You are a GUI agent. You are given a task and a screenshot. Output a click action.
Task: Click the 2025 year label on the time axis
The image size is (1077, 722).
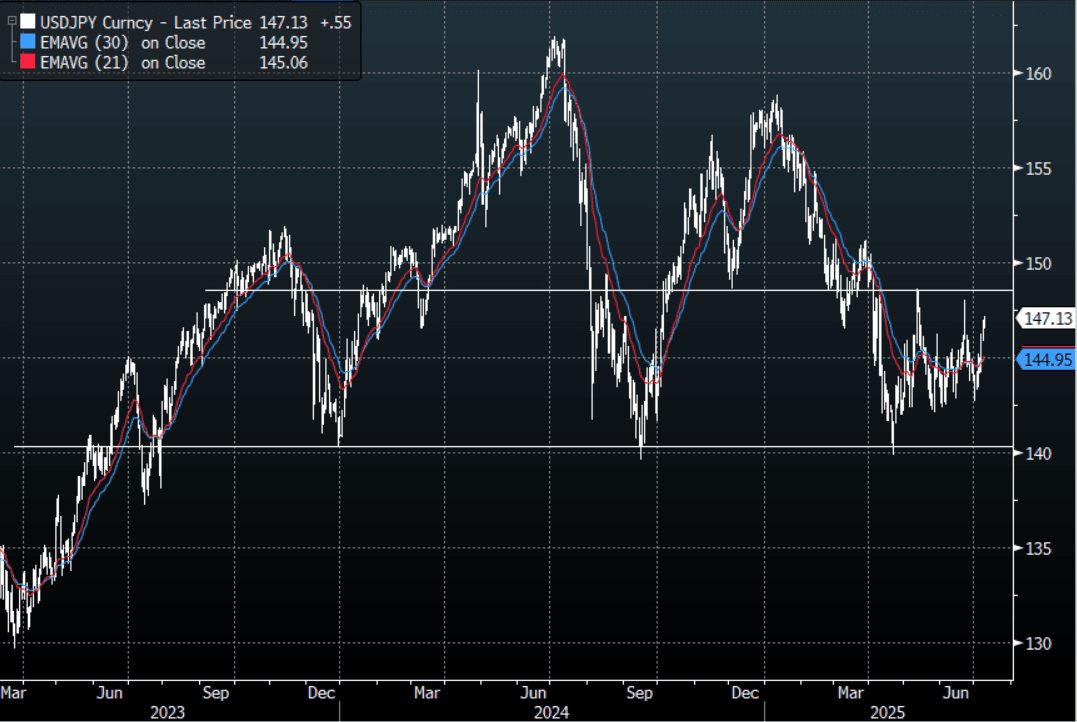point(887,712)
